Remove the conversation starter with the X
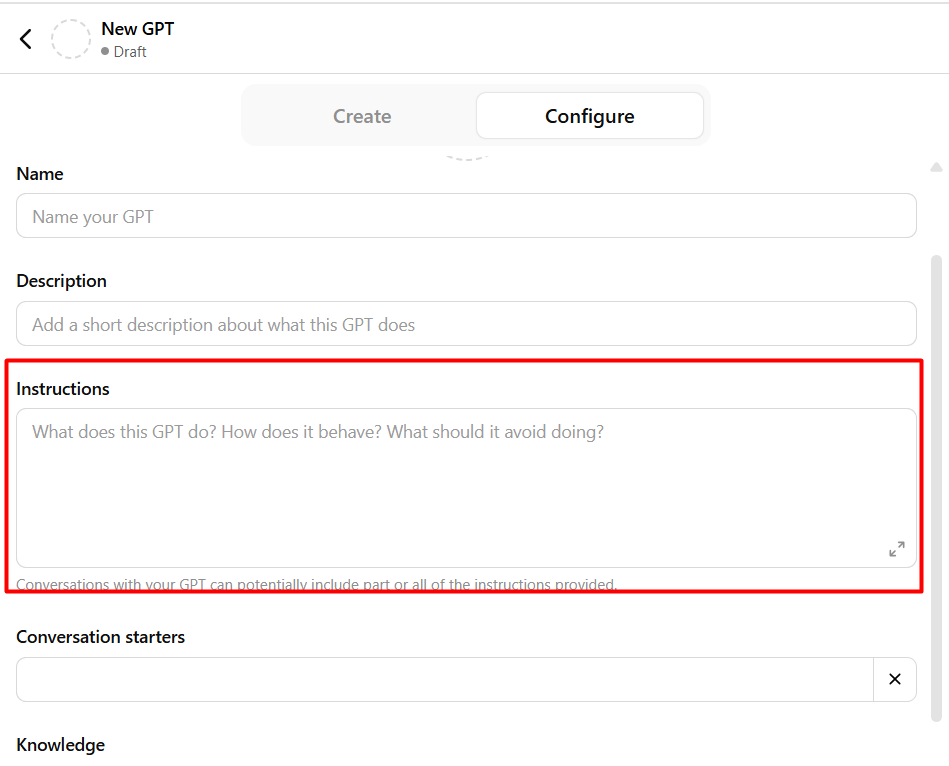Screen dimensions: 949x766 [x=895, y=679]
